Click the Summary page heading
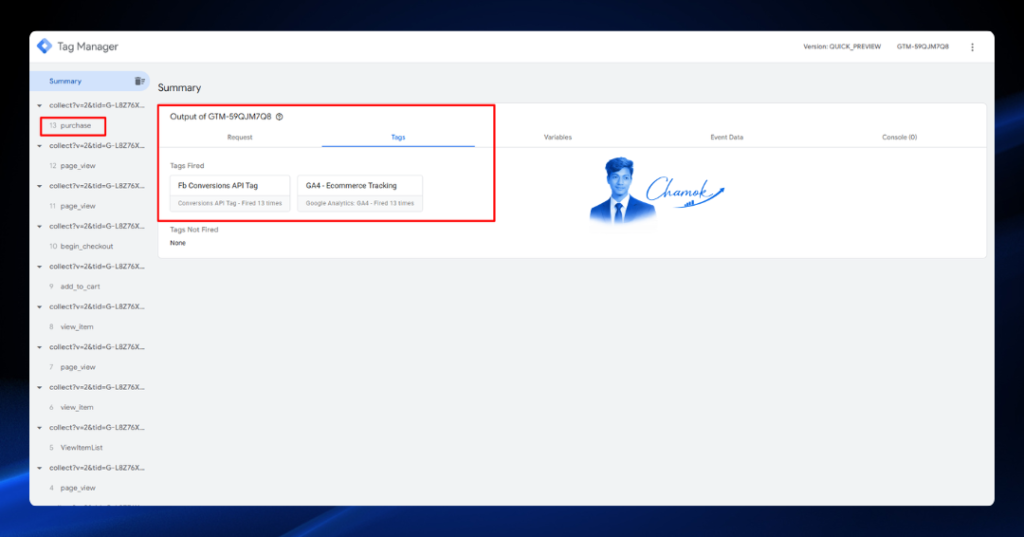1024x537 pixels. (180, 88)
